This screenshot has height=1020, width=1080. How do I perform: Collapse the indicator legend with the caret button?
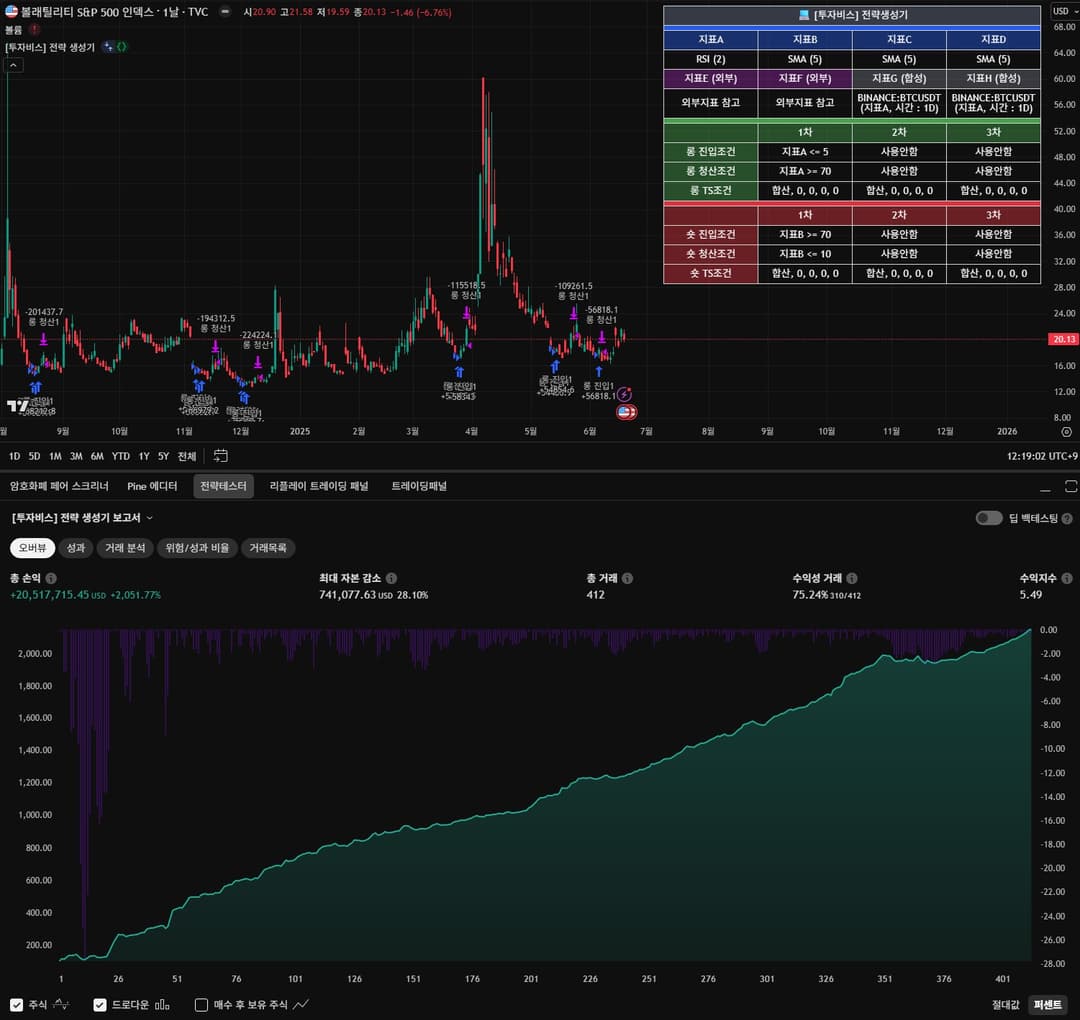point(13,65)
